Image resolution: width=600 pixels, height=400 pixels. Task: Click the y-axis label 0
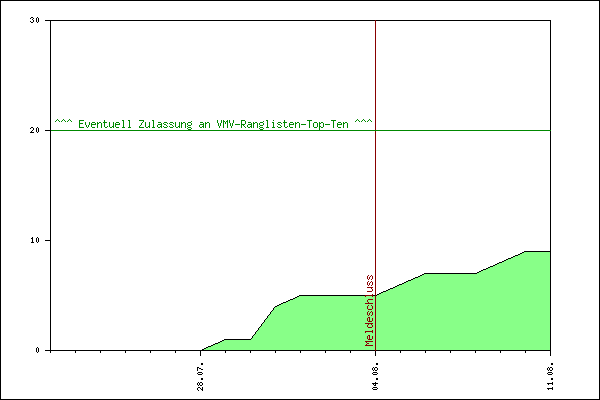pyautogui.click(x=38, y=350)
